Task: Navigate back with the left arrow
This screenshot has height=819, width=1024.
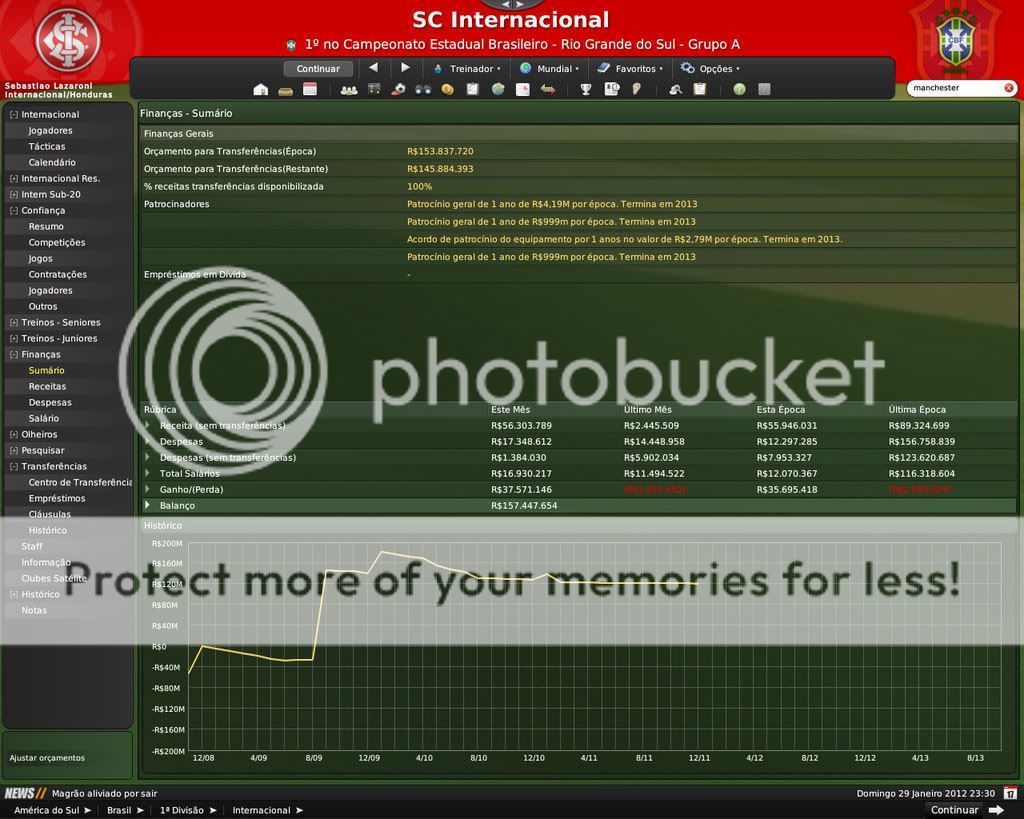Action: [x=373, y=68]
